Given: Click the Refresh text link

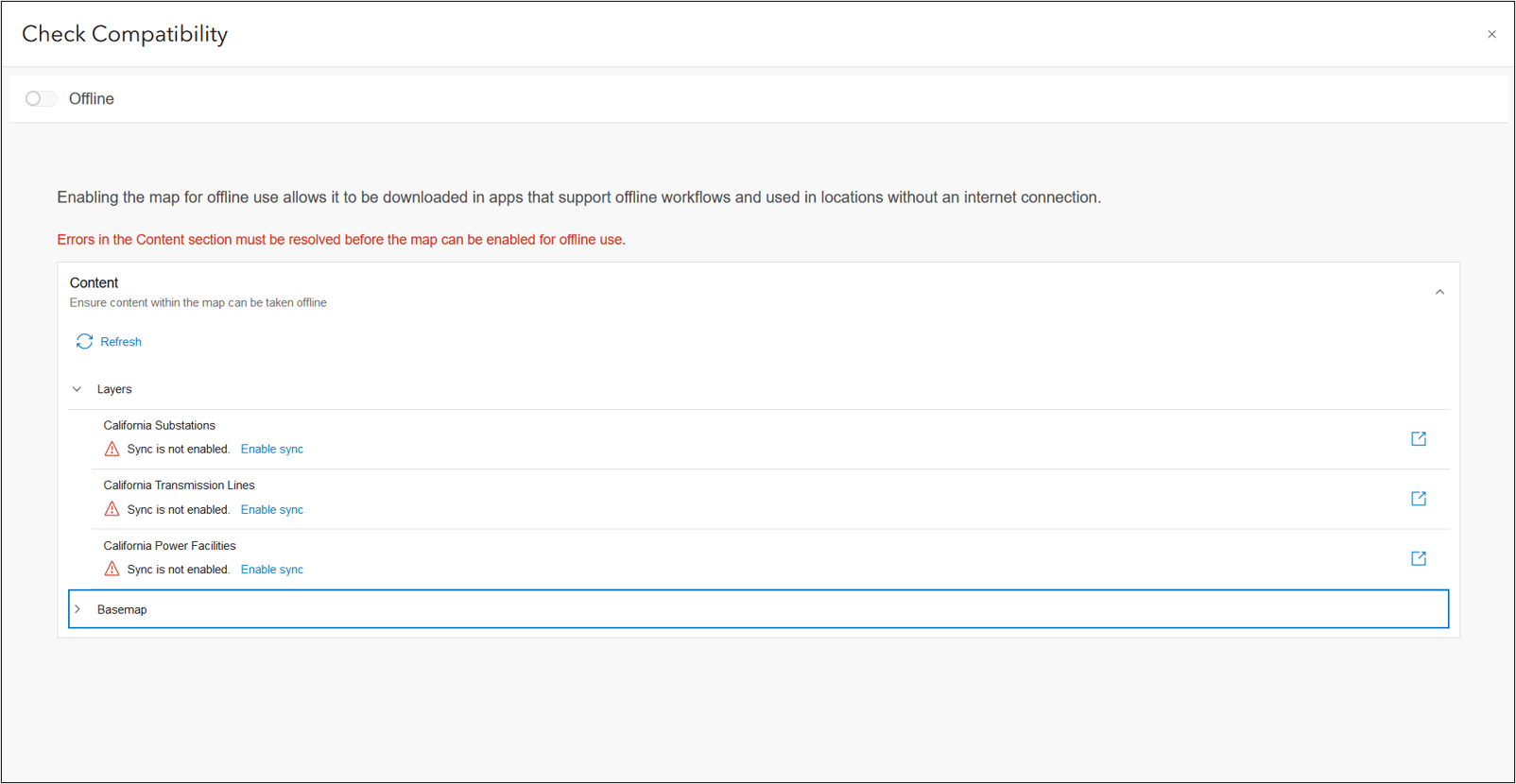Looking at the screenshot, I should (x=121, y=342).
